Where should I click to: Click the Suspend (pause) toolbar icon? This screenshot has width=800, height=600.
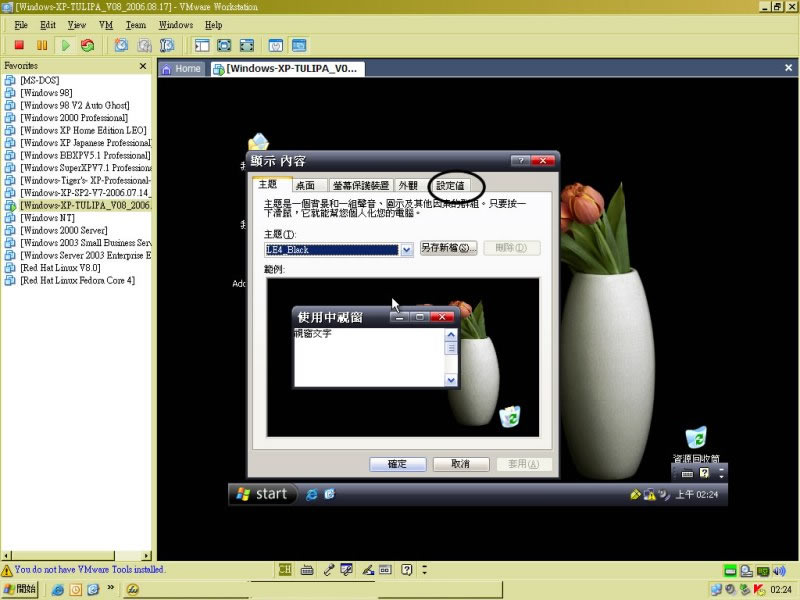(x=42, y=45)
